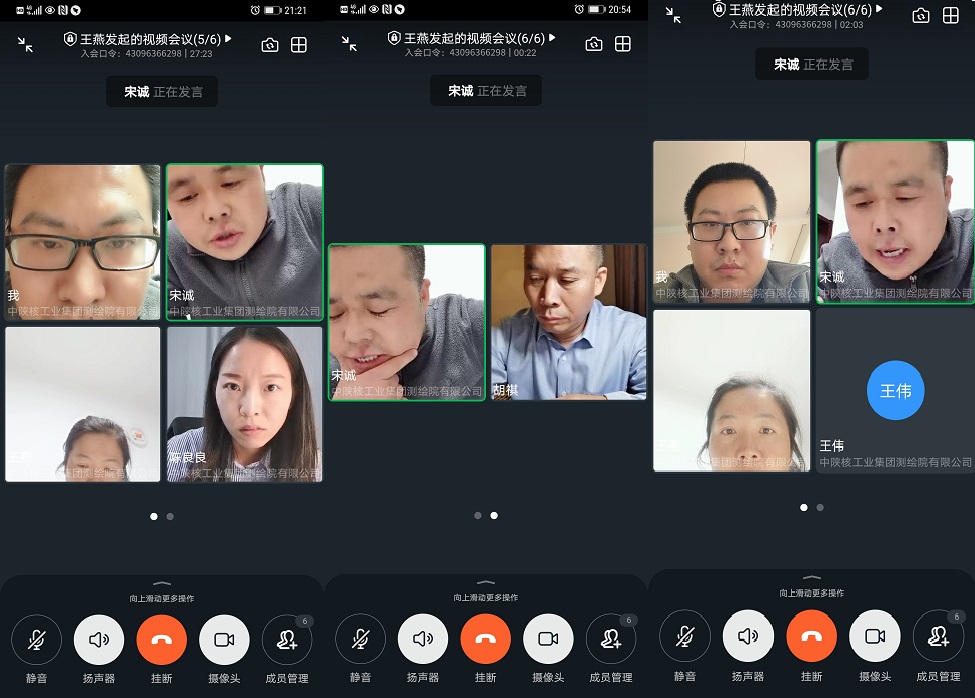Select the 胡祺 video tile
975x698 pixels.
tap(568, 322)
